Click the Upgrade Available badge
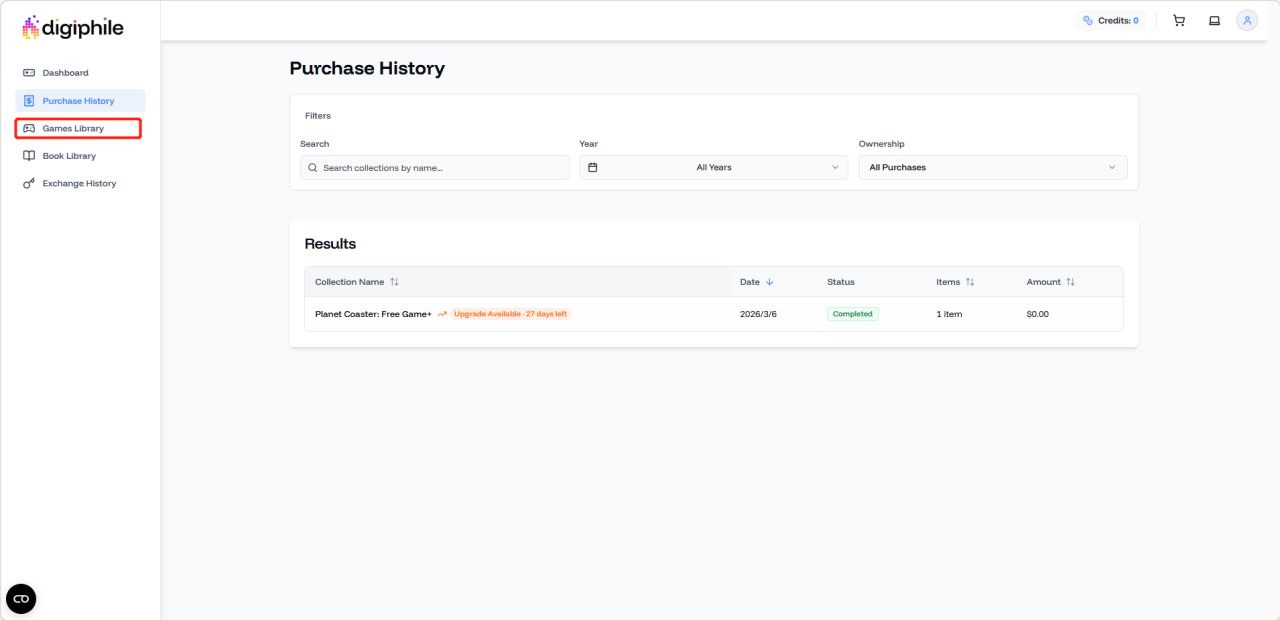The height and width of the screenshot is (620, 1280). 510,314
